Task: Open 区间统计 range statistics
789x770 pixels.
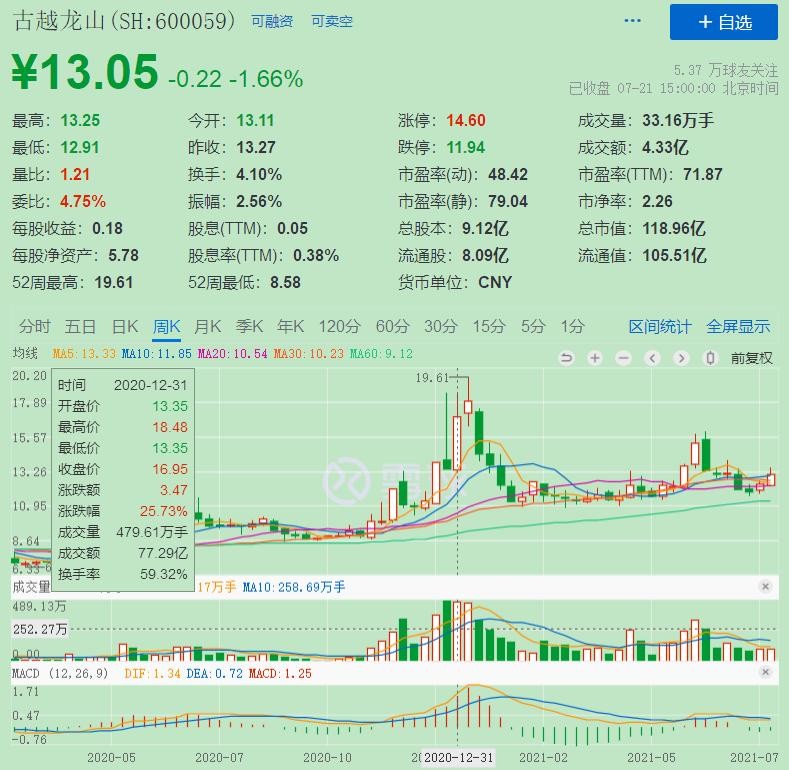Action: pyautogui.click(x=660, y=327)
